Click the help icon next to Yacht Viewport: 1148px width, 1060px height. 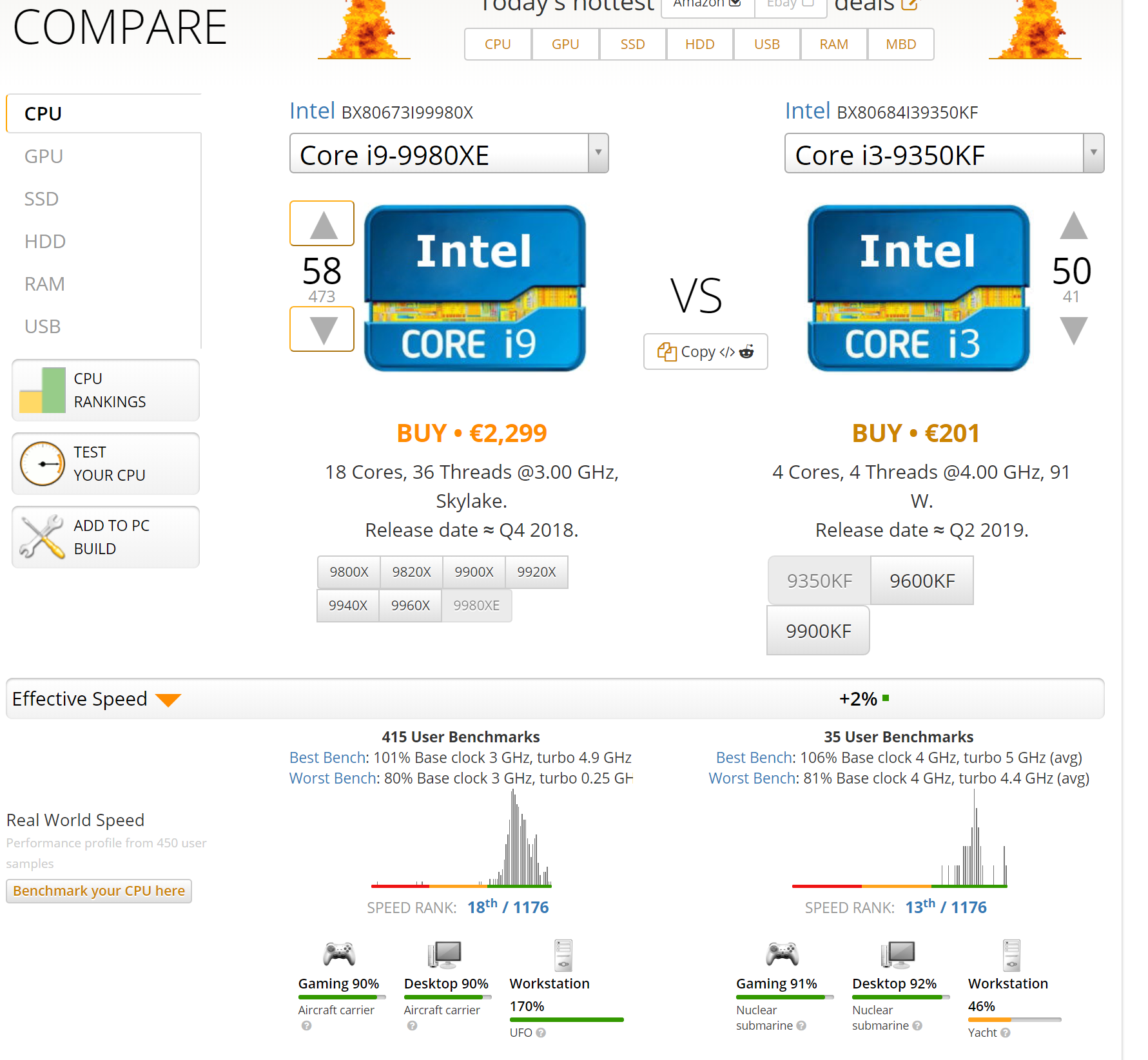1005,1032
